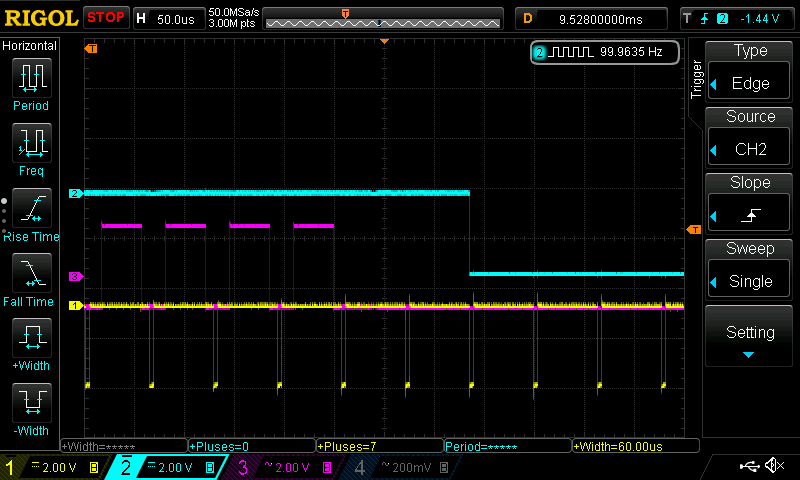This screenshot has width=800, height=480.
Task: Toggle the speaker sound icon
Action: (x=774, y=466)
